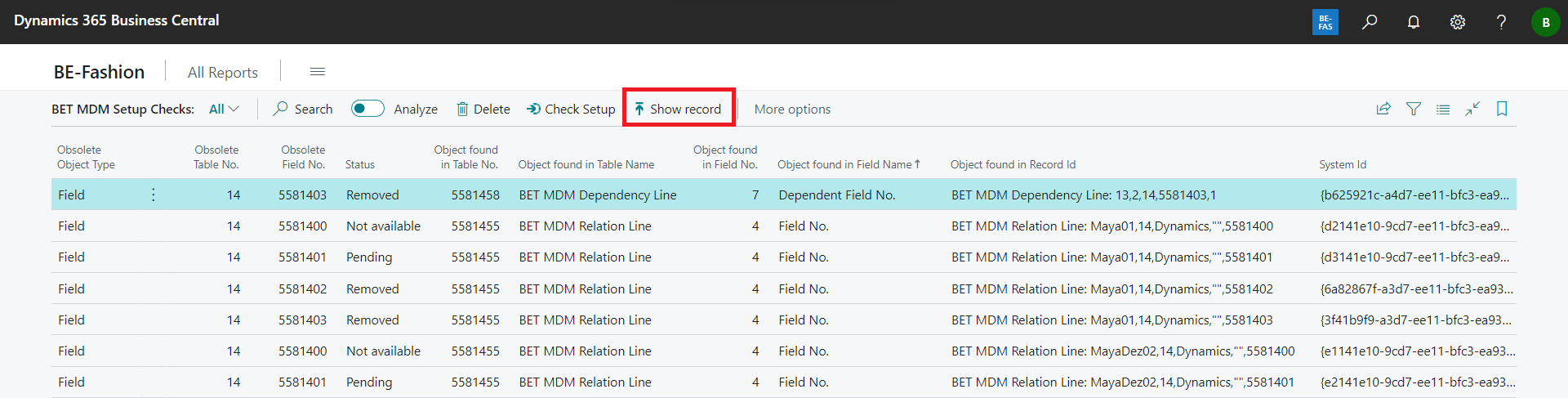Screen dimensions: 1568x398
Task: Click the System Id column header
Action: pos(1343,164)
